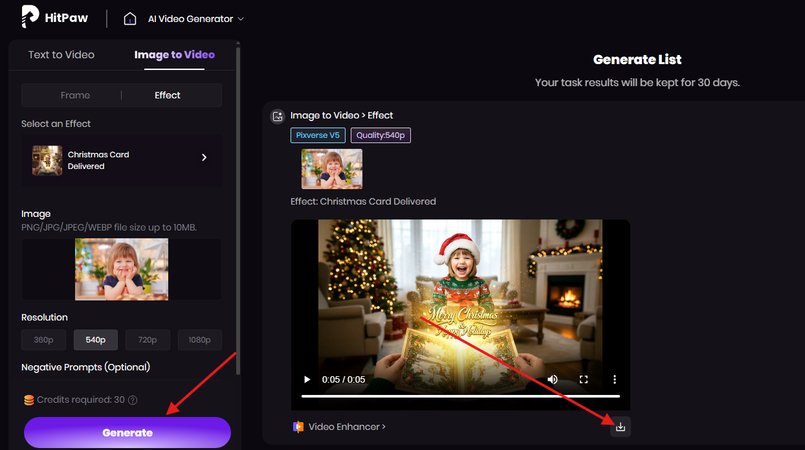Click the Pixverse V5 tag
Viewport: 805px width, 450px height.
[x=318, y=135]
